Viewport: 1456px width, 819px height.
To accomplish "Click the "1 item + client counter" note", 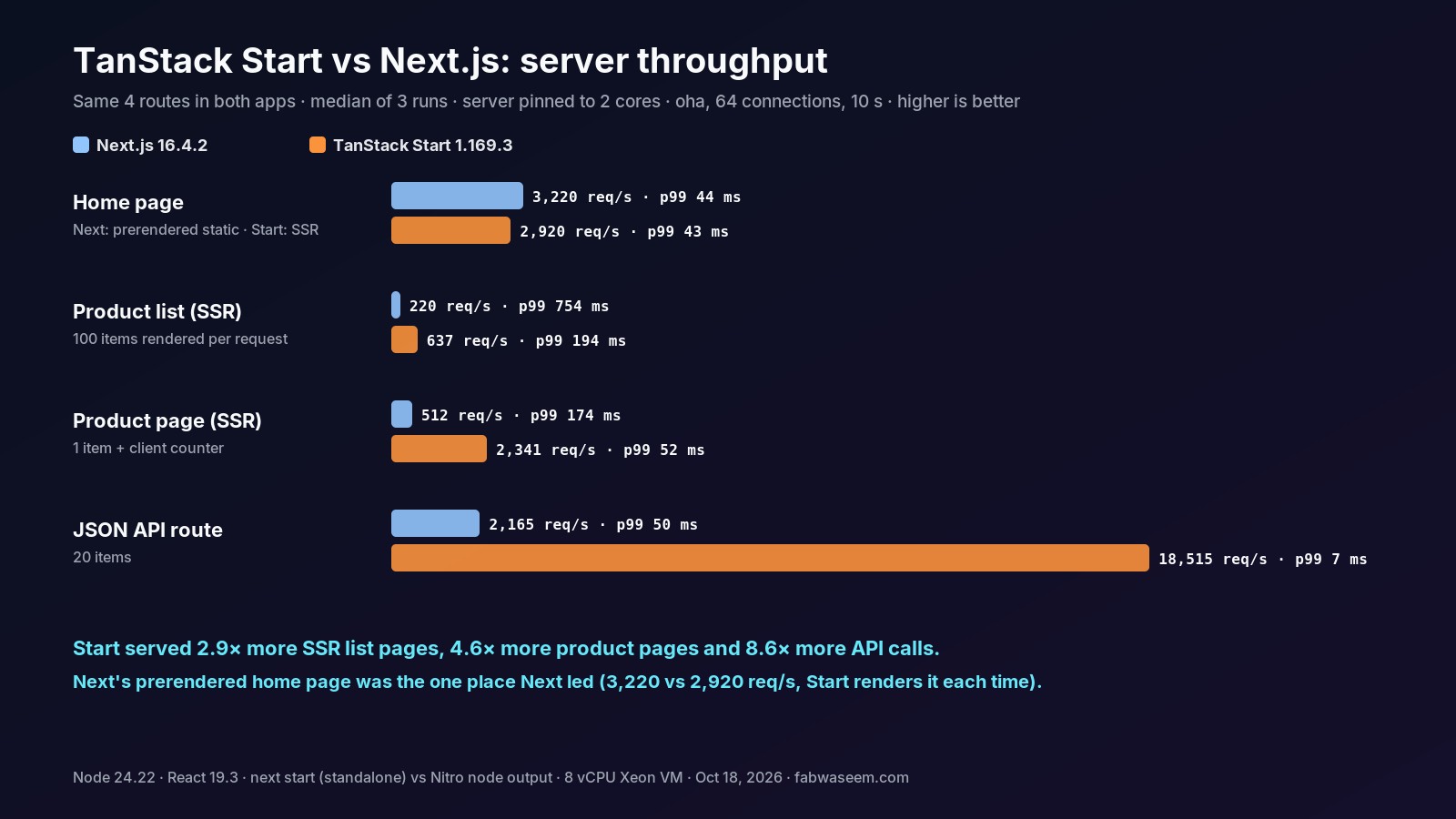I will pos(148,448).
